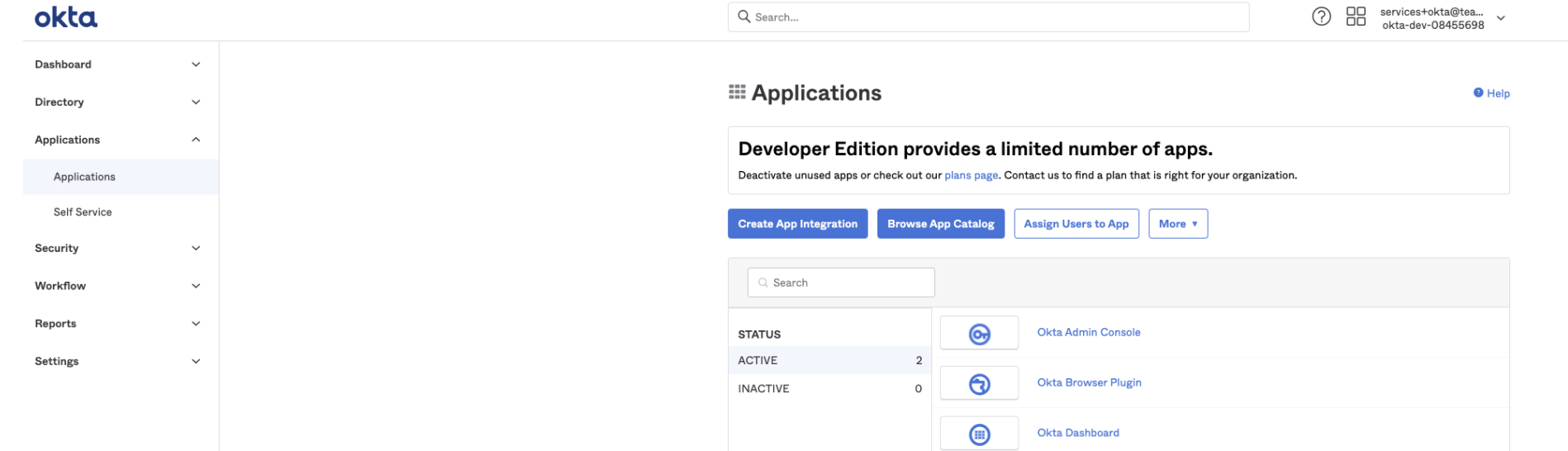Open the account dropdown chevron
The height and width of the screenshot is (451, 1568).
pyautogui.click(x=1501, y=18)
